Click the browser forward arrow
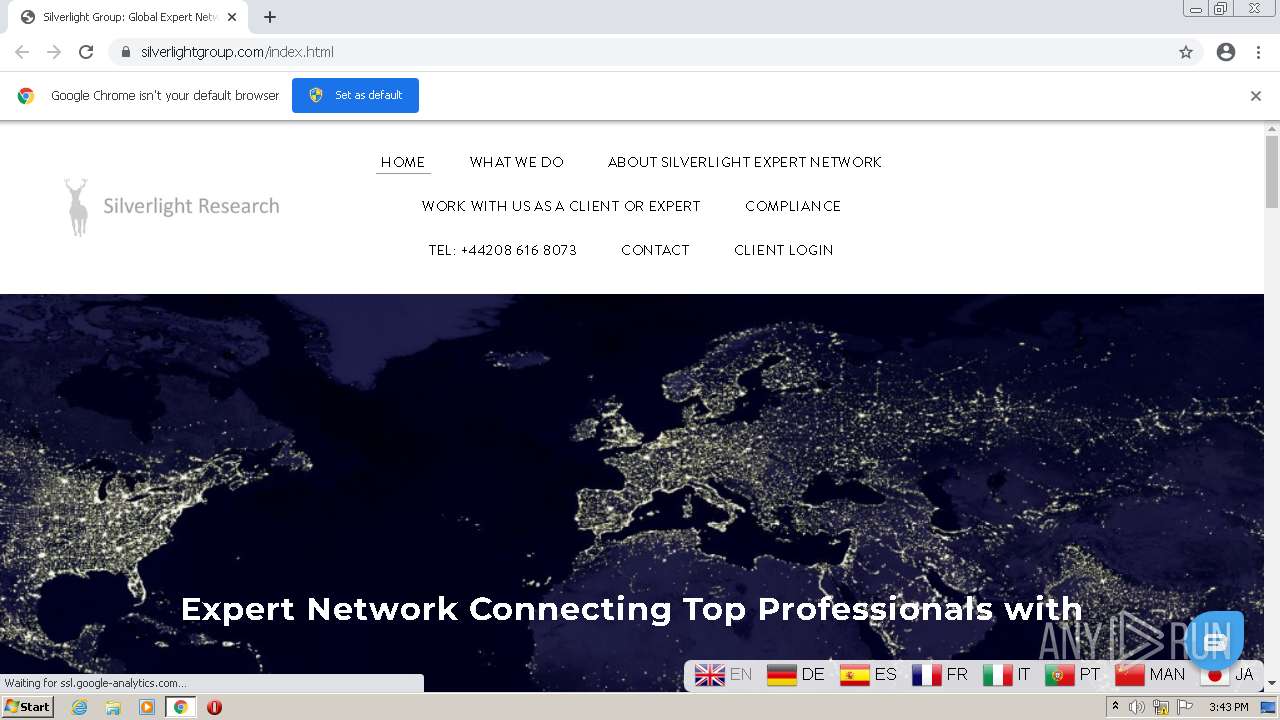The image size is (1280, 720). pos(54,52)
